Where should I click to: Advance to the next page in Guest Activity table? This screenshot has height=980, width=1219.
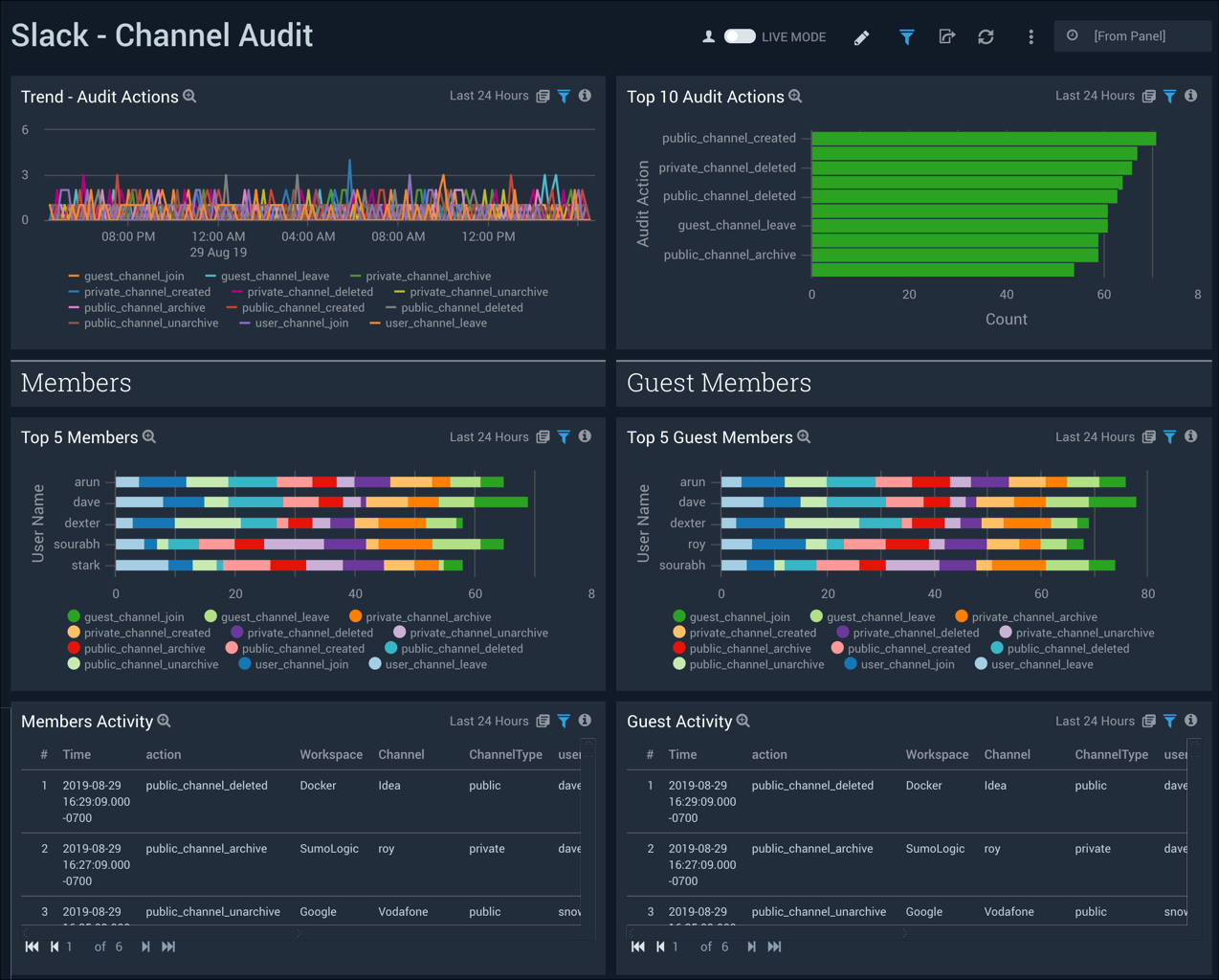coord(750,947)
